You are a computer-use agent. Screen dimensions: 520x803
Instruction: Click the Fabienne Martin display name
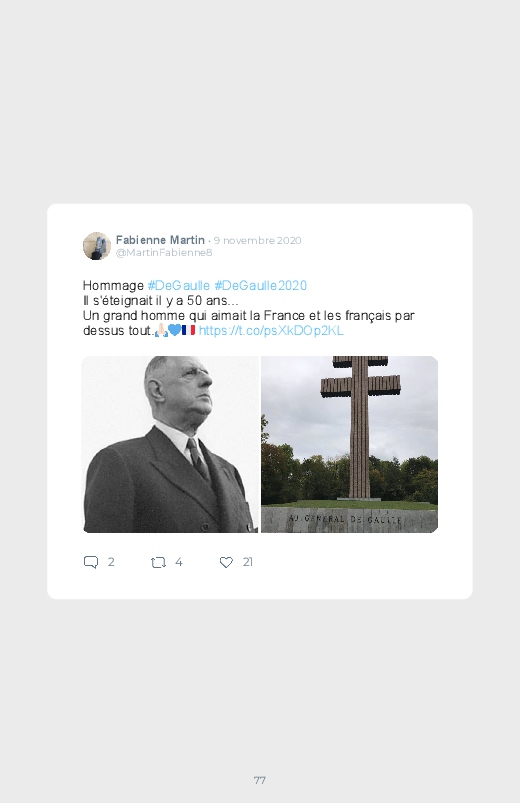click(x=160, y=240)
